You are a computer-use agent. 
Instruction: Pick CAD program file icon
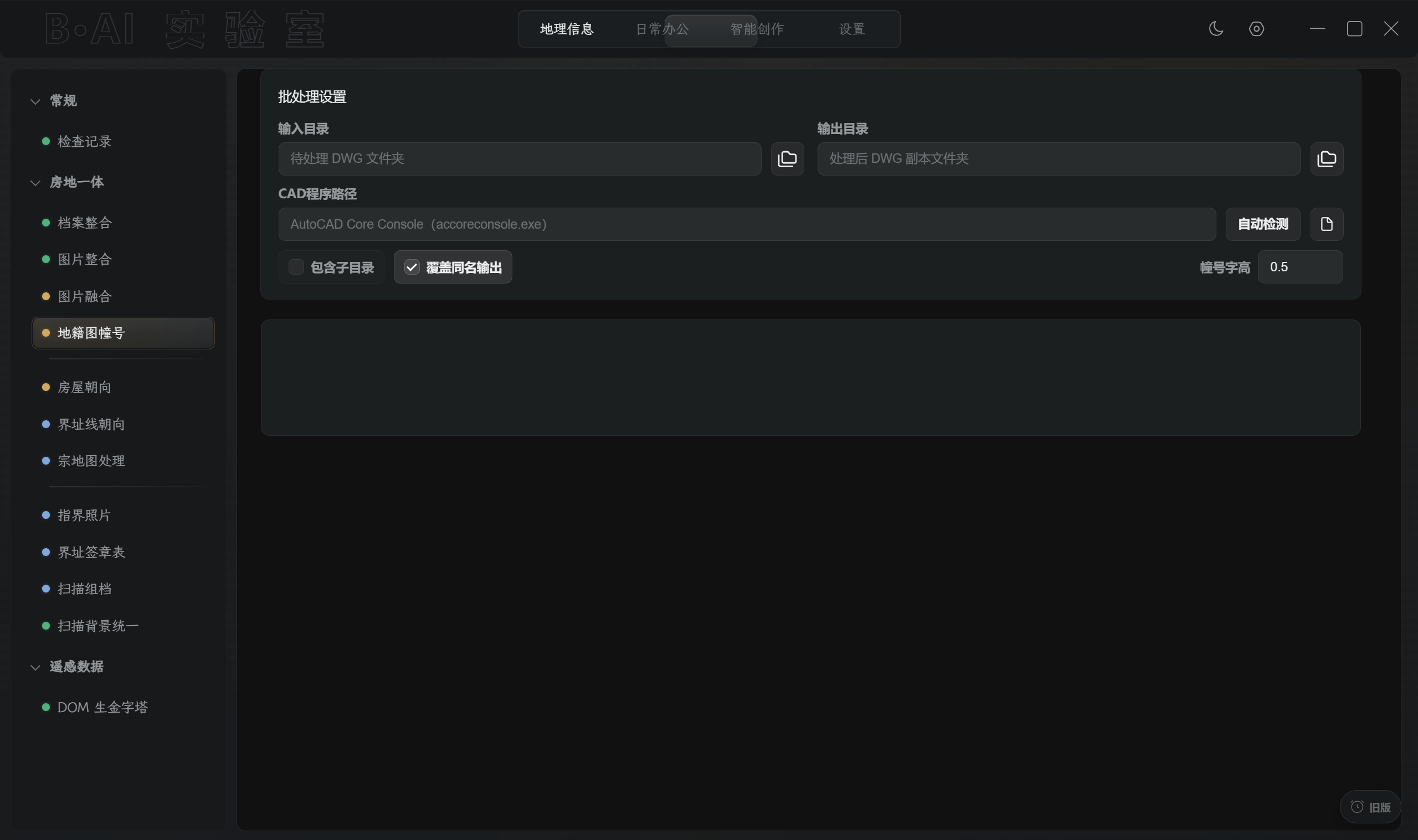(1326, 224)
